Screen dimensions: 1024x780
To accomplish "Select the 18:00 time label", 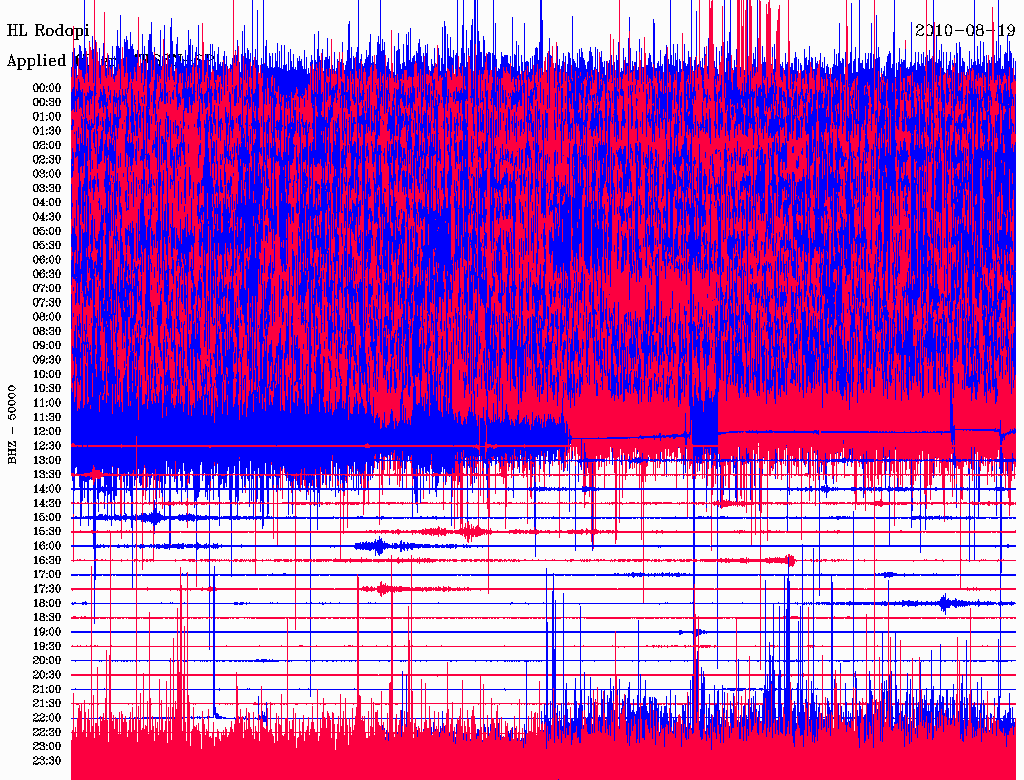I will 47,604.
